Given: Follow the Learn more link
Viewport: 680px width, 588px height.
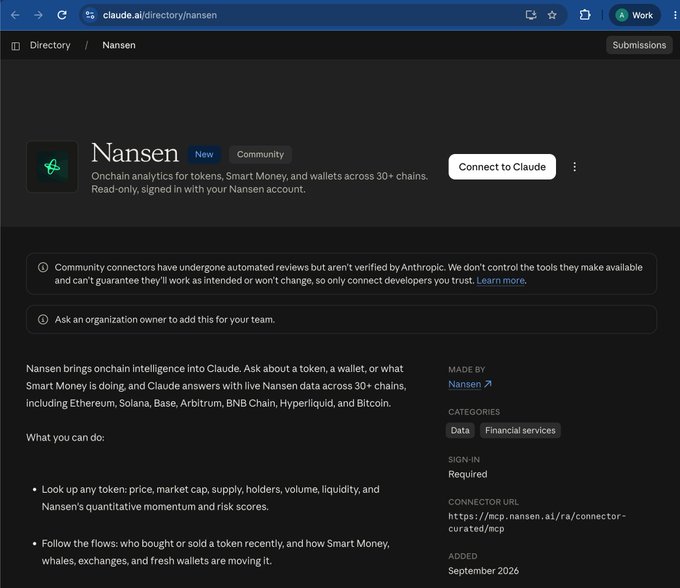Looking at the screenshot, I should click(x=500, y=281).
